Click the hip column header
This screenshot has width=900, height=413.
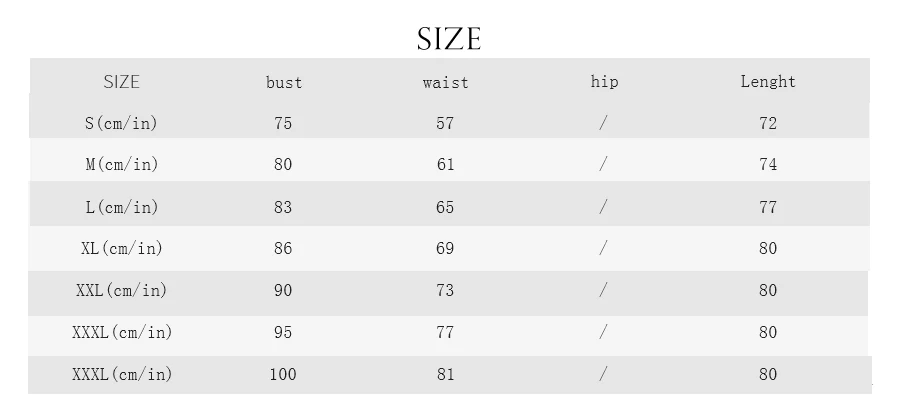pos(604,82)
